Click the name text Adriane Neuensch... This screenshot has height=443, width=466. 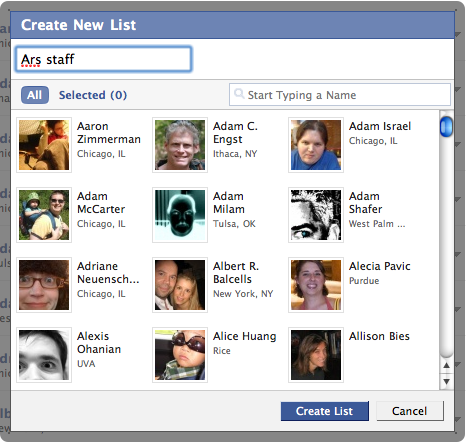tap(108, 273)
